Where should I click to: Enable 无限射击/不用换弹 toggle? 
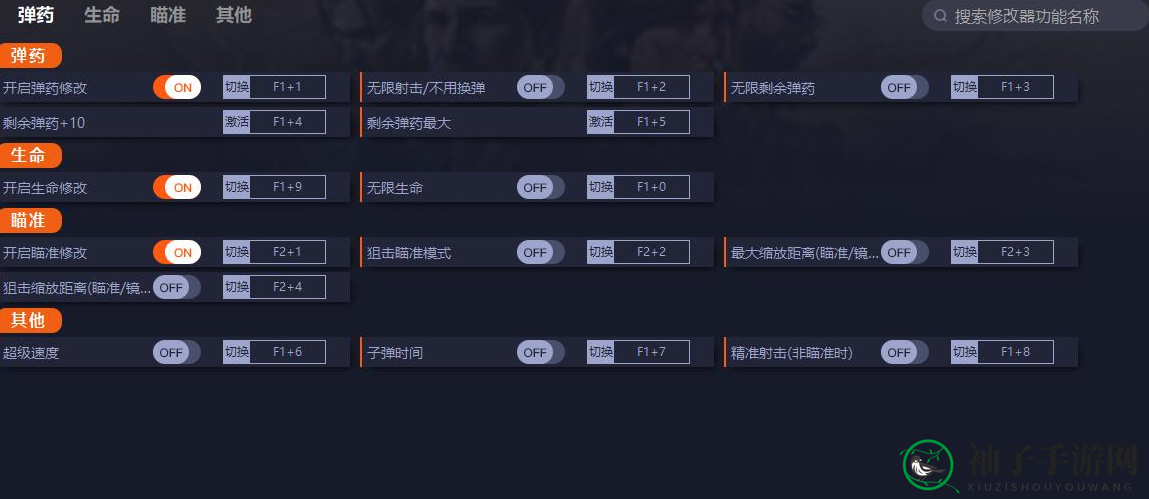541,87
